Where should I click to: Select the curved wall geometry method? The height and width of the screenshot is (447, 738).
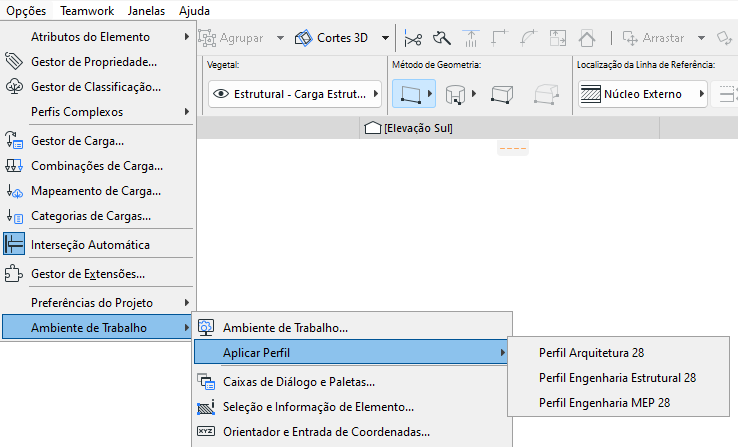[455, 94]
